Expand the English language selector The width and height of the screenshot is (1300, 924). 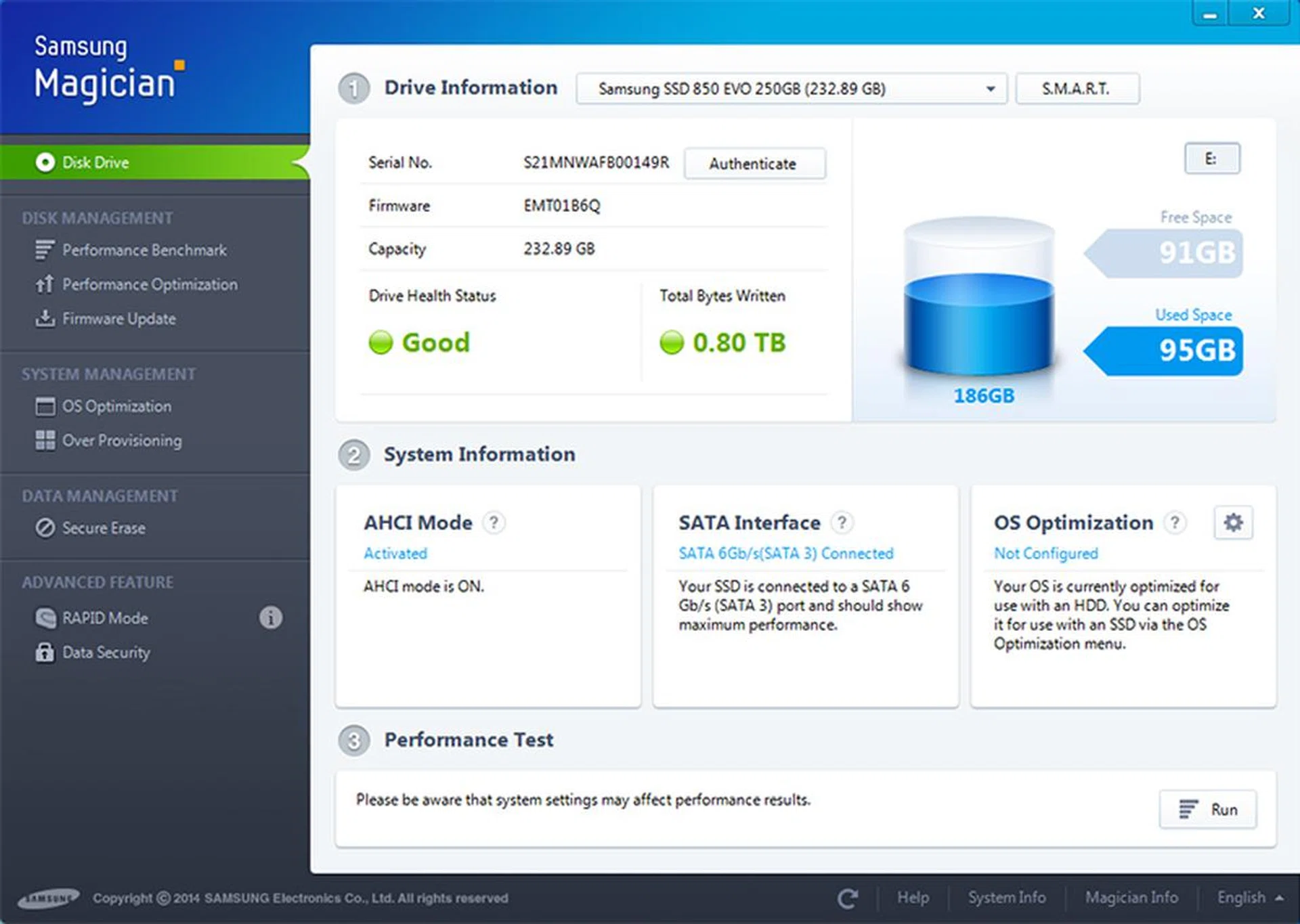[1249, 898]
